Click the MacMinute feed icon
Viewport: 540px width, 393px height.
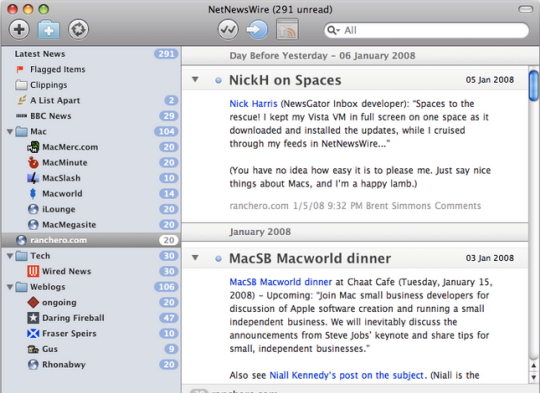[x=33, y=162]
